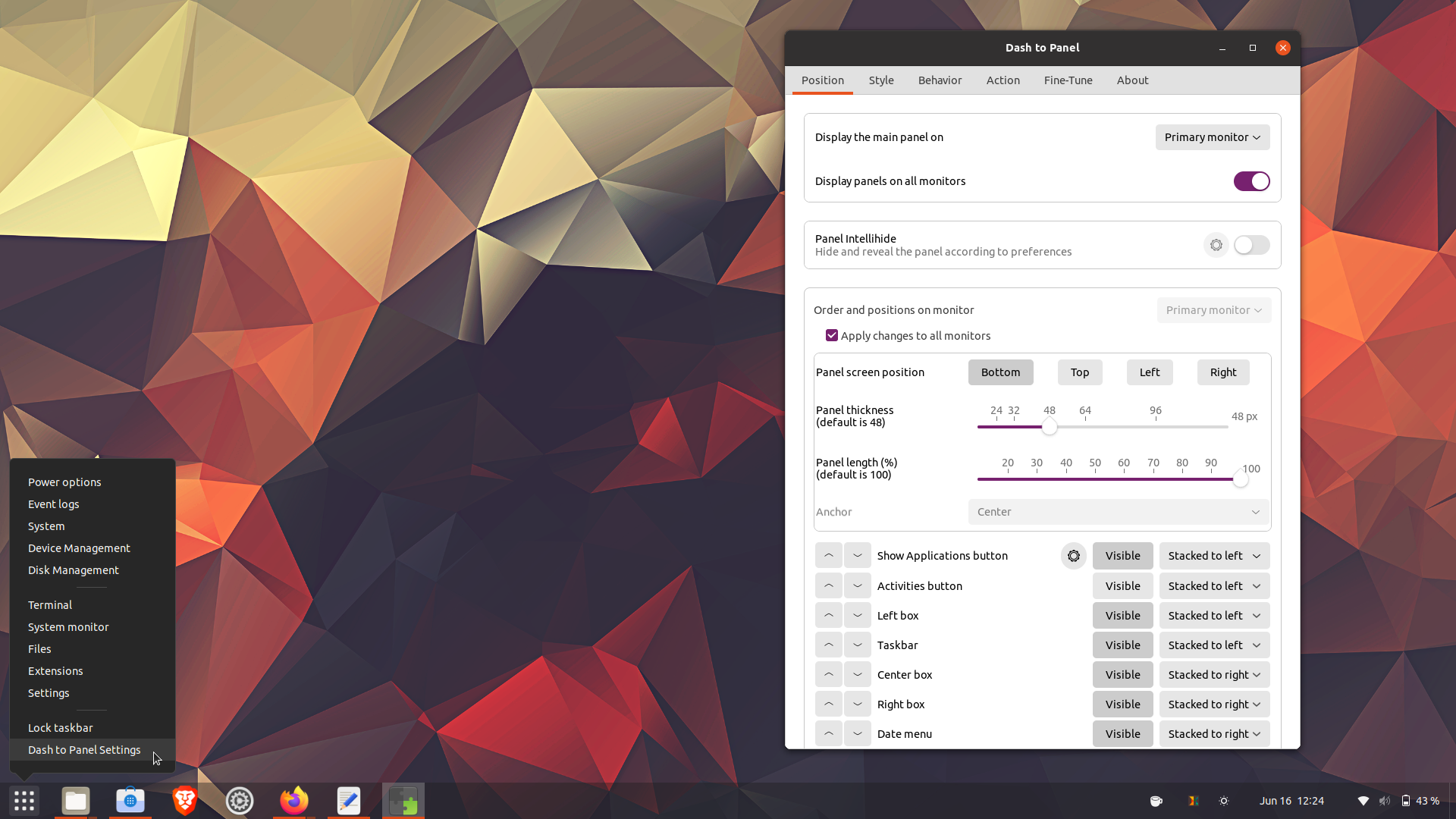Toggle visibility of the Date menu
Image resolution: width=1456 pixels, height=819 pixels.
1122,733
